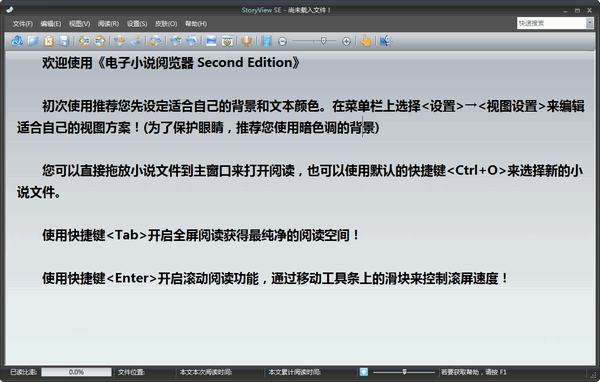600x382 pixels.
Task: Click the 本文本次阅读时间 status label
Action: (x=206, y=372)
